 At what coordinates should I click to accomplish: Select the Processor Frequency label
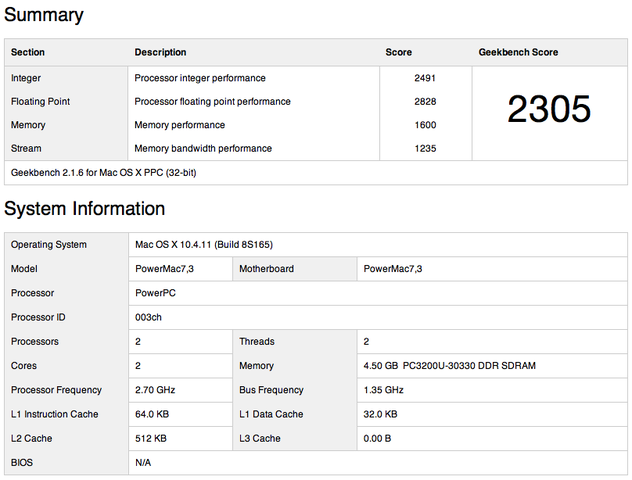click(x=56, y=390)
